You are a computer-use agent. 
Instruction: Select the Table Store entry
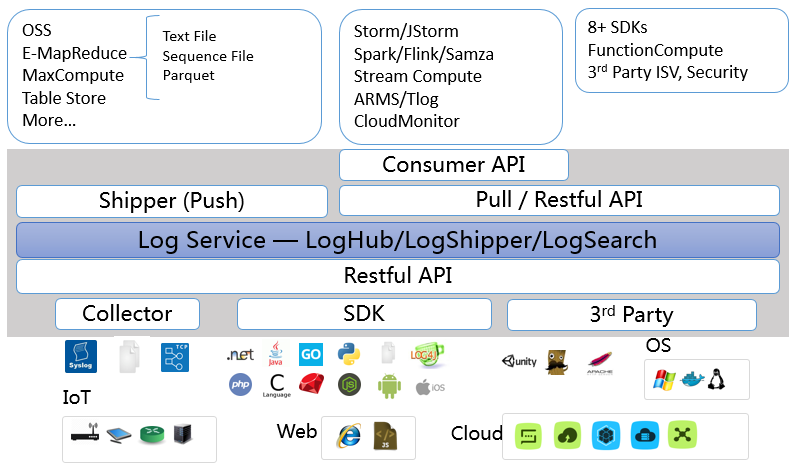pos(64,98)
